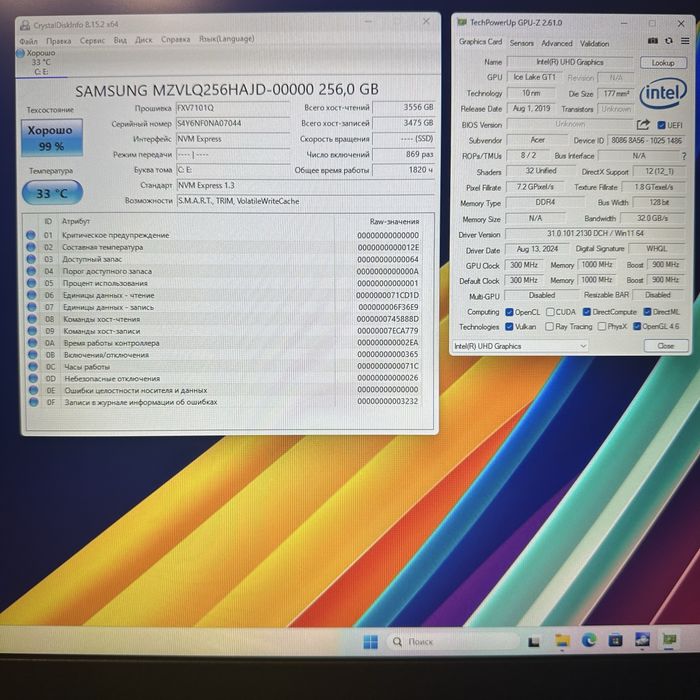Image resolution: width=700 pixels, height=700 pixels.
Task: Open the Вид menu
Action: pos(120,40)
